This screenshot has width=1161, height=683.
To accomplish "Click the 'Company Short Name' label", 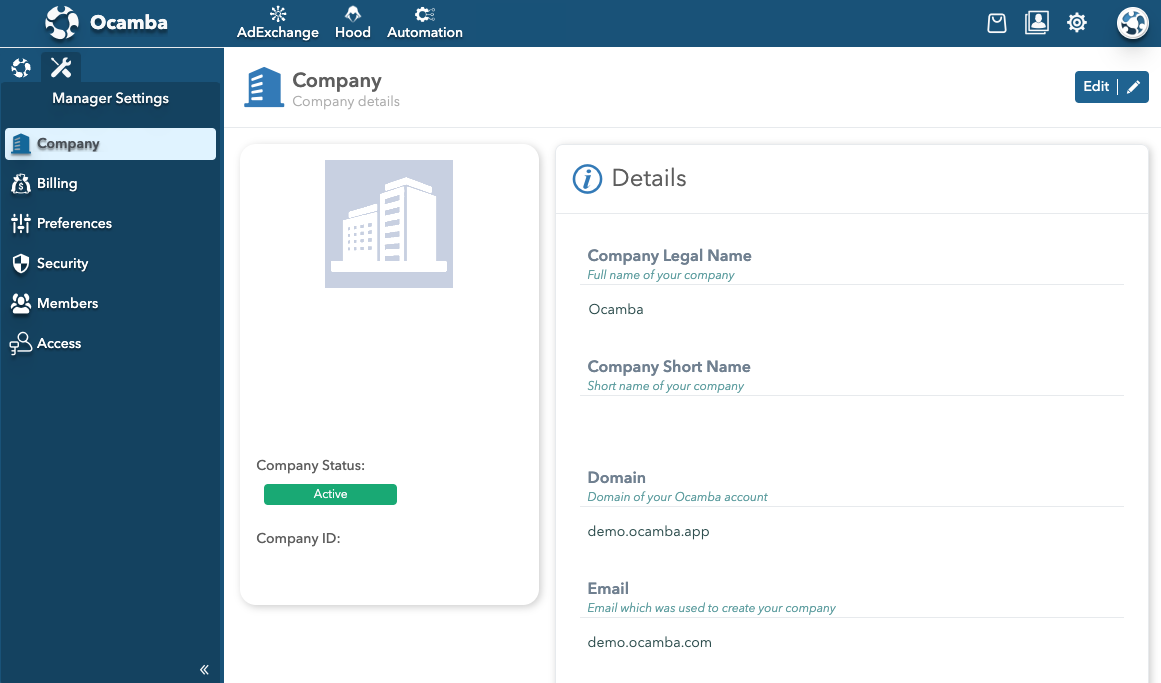I will [x=669, y=367].
